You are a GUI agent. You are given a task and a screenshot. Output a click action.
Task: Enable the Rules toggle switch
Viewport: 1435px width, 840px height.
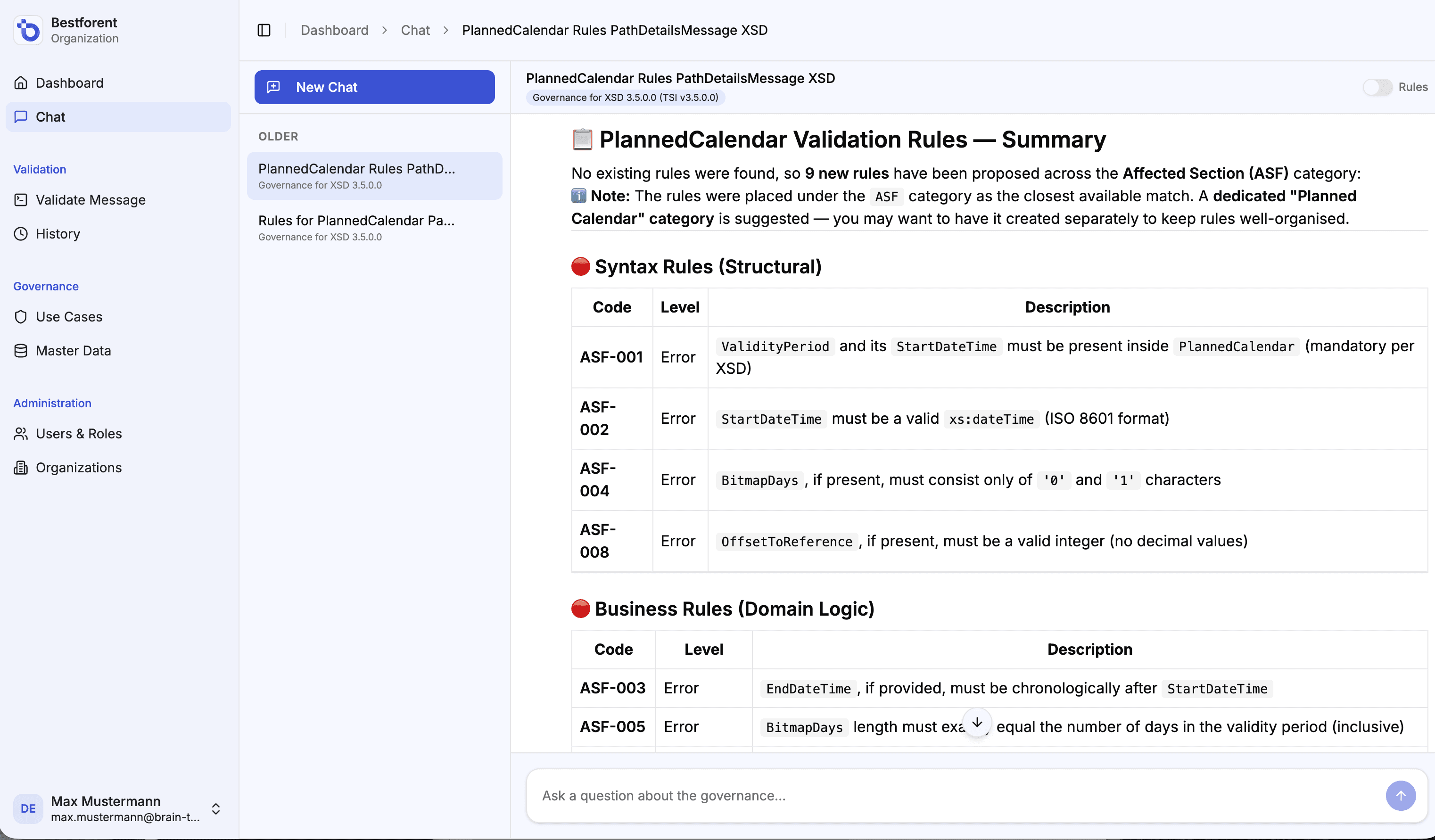[1377, 87]
